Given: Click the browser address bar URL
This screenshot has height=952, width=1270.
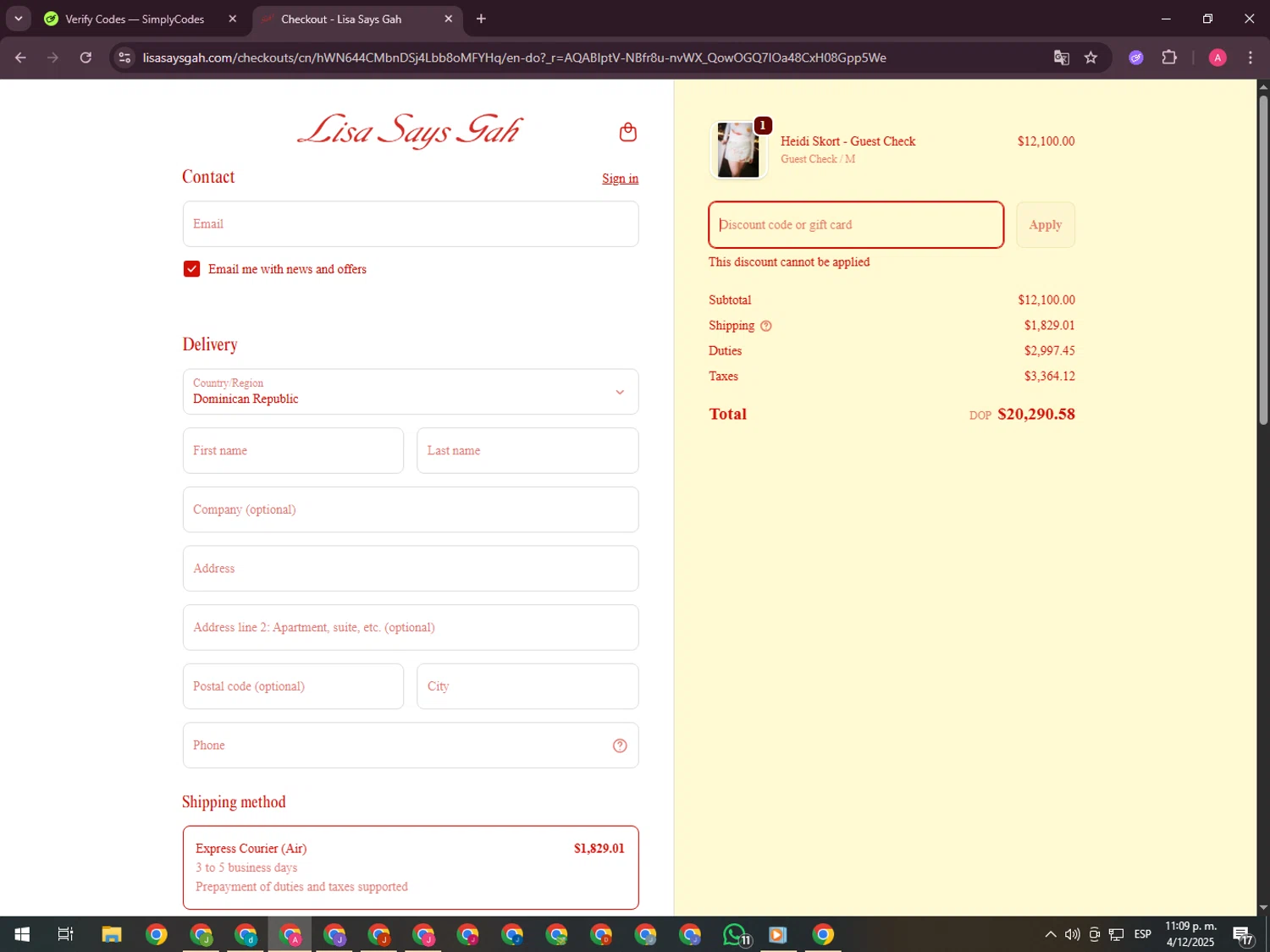Looking at the screenshot, I should [x=514, y=58].
